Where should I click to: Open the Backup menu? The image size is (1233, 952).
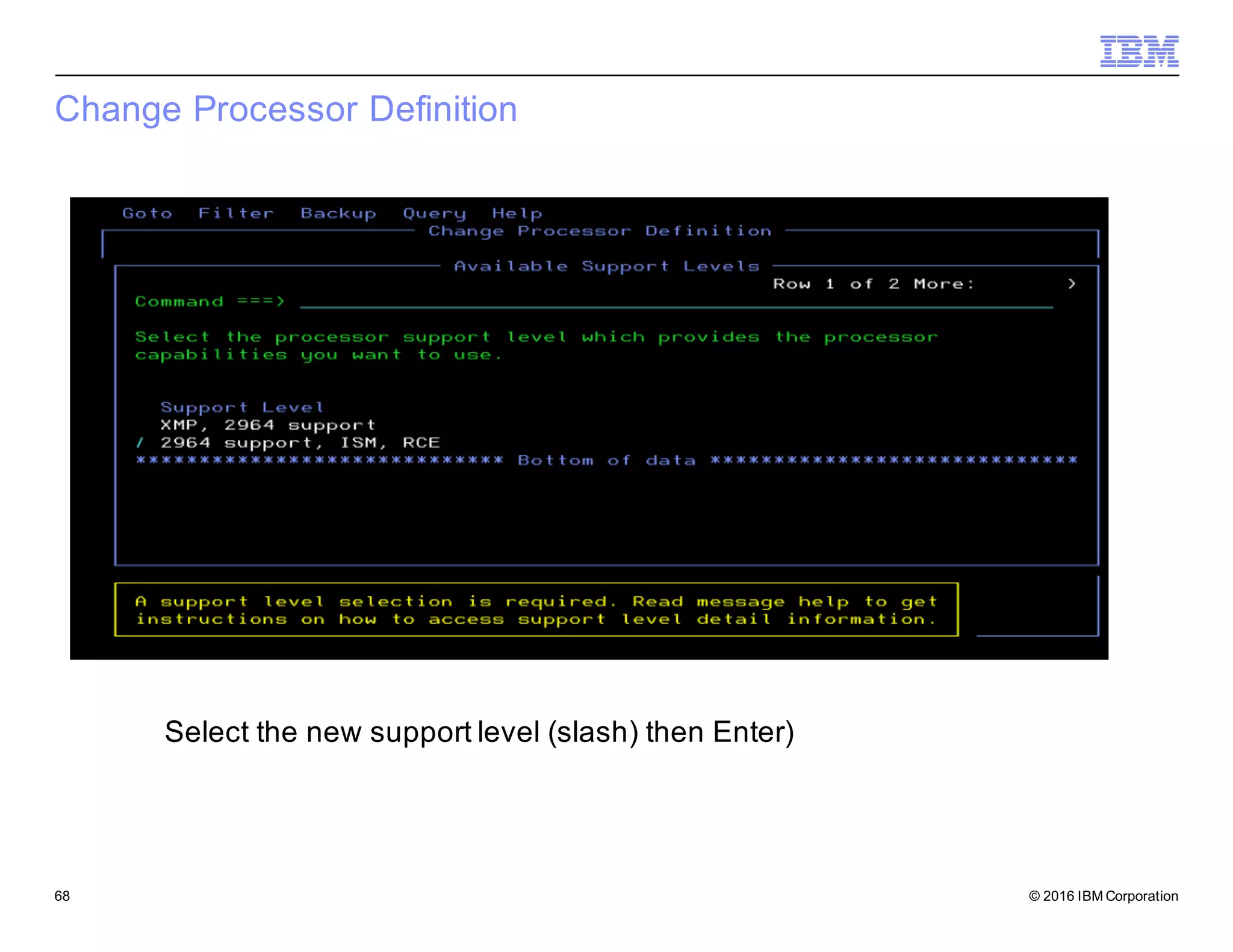coord(338,214)
